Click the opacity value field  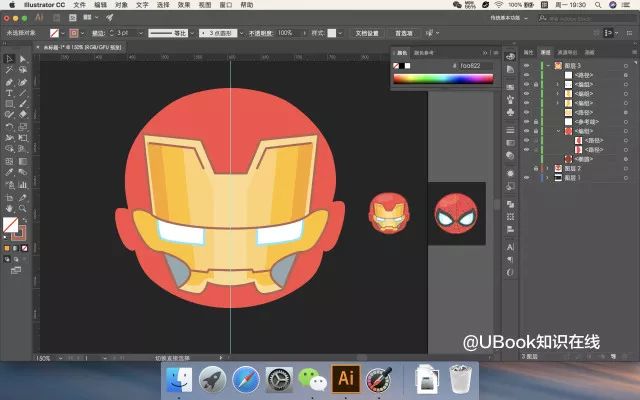[288, 33]
